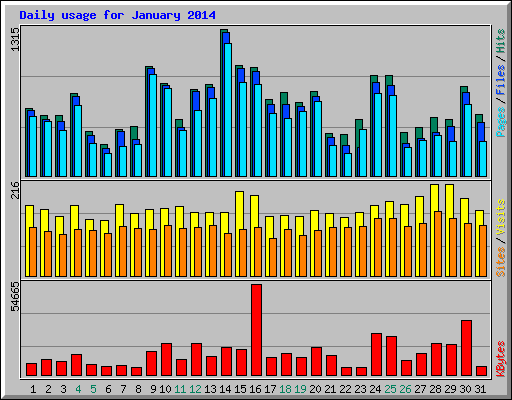Click the green weekend day 18 label
The width and height of the screenshot is (512, 400).
click(285, 389)
